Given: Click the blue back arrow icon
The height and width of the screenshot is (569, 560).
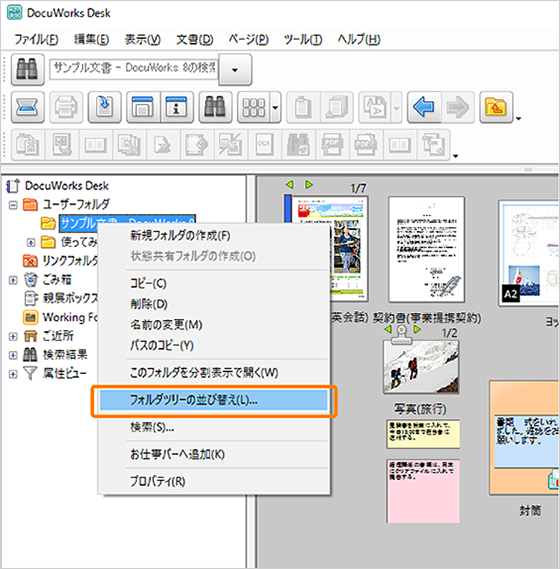Looking at the screenshot, I should (424, 107).
